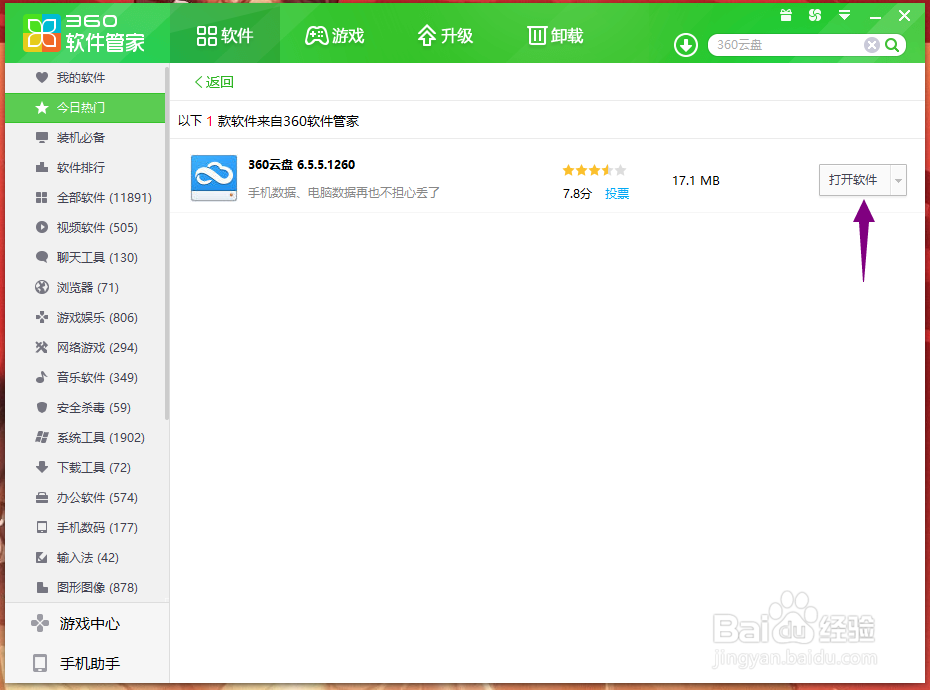Click the search magnifier icon

pyautogui.click(x=891, y=45)
